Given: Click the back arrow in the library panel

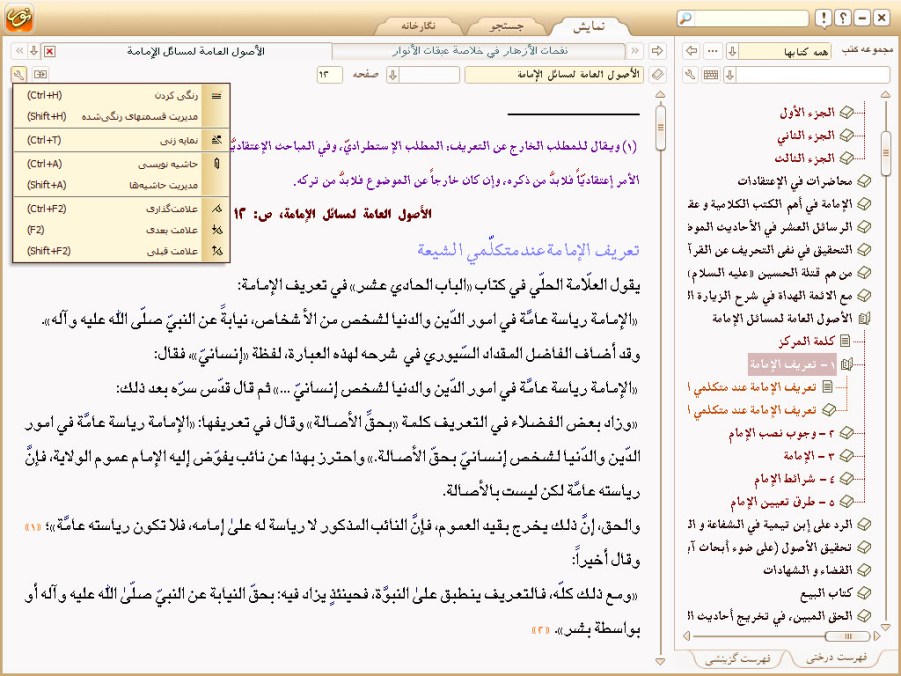Looking at the screenshot, I should 691,51.
